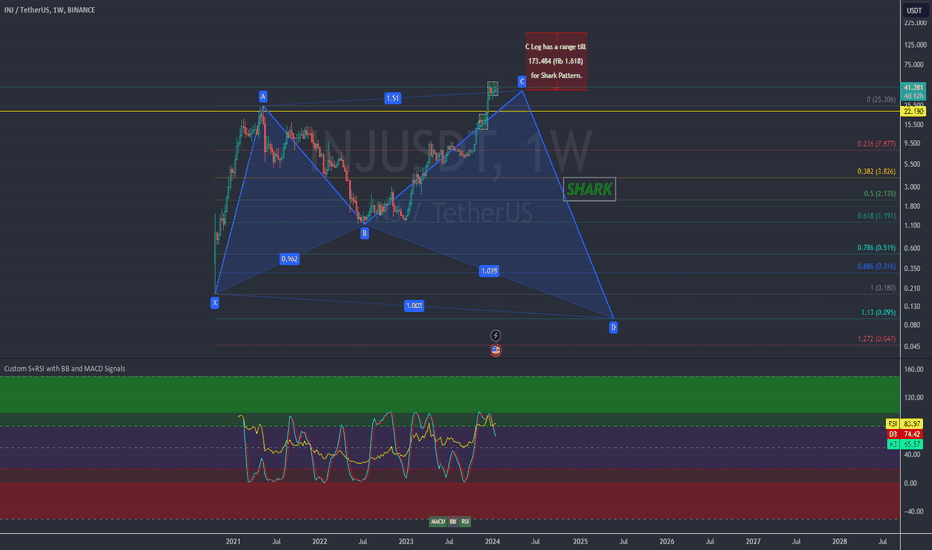Click the current price label 41.281
932x550 pixels.
(x=913, y=87)
